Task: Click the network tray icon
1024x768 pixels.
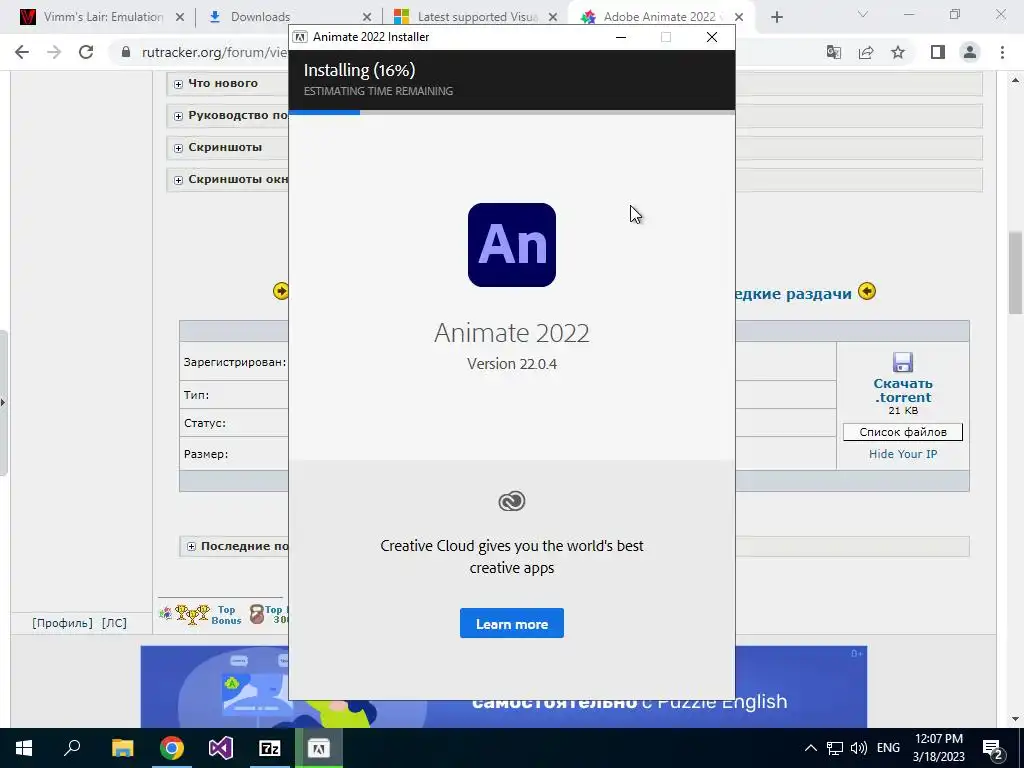Action: (x=835, y=748)
